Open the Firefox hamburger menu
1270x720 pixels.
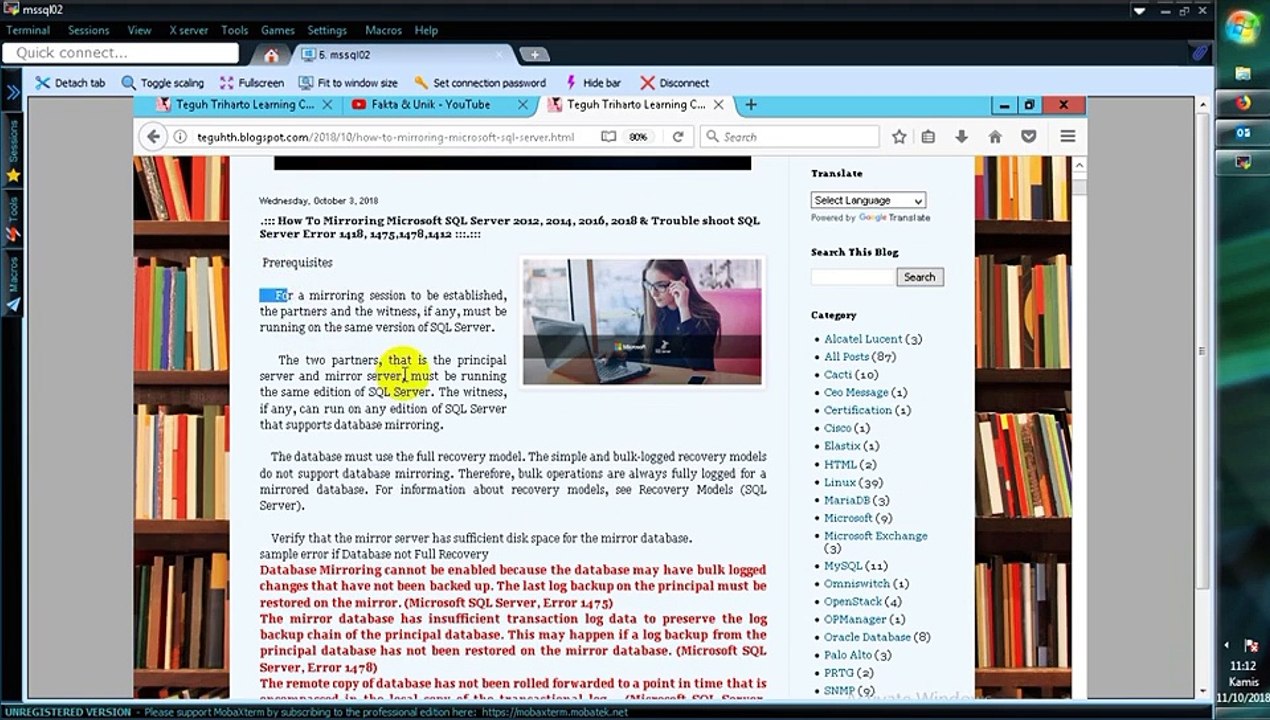[1068, 137]
